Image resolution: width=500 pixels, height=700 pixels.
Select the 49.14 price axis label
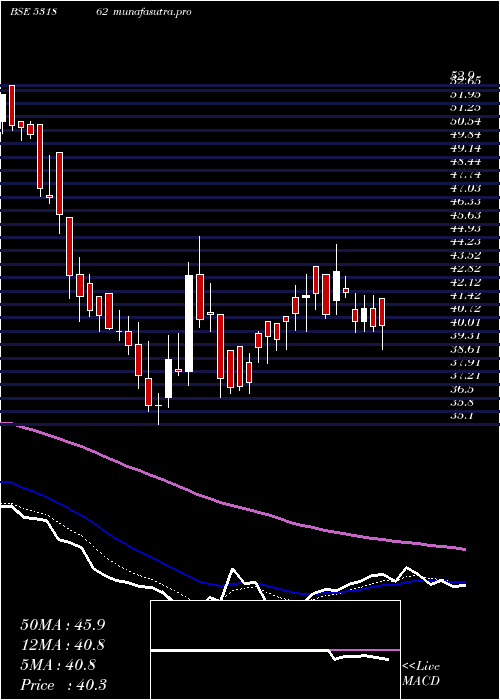point(464,148)
